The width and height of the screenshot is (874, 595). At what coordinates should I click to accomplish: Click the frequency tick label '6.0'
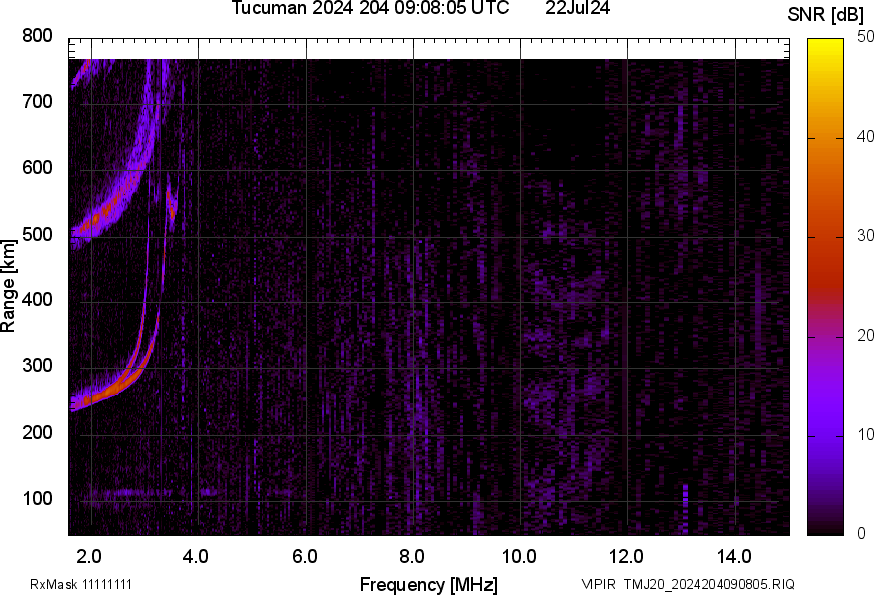304,556
